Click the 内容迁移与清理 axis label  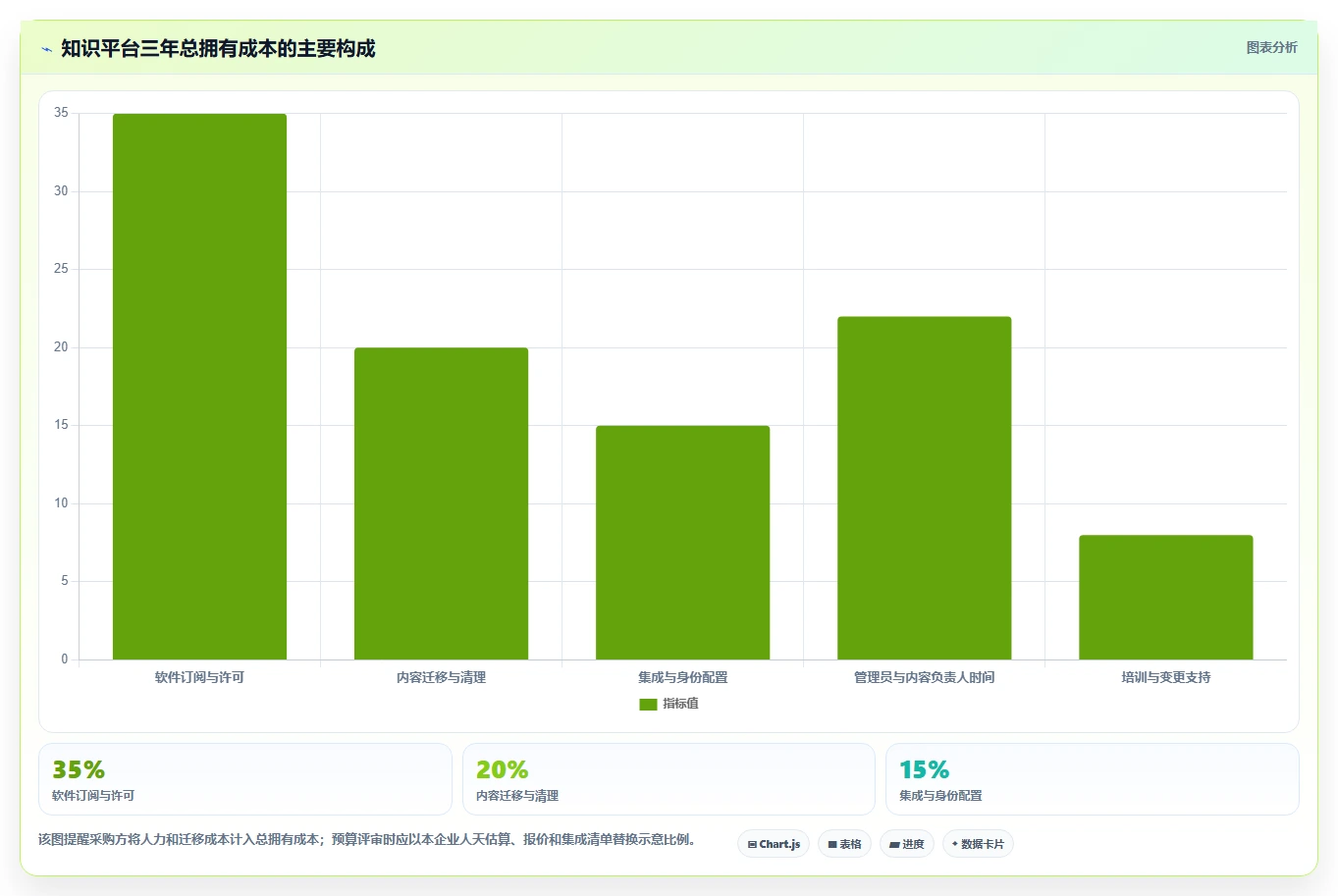pyautogui.click(x=441, y=677)
